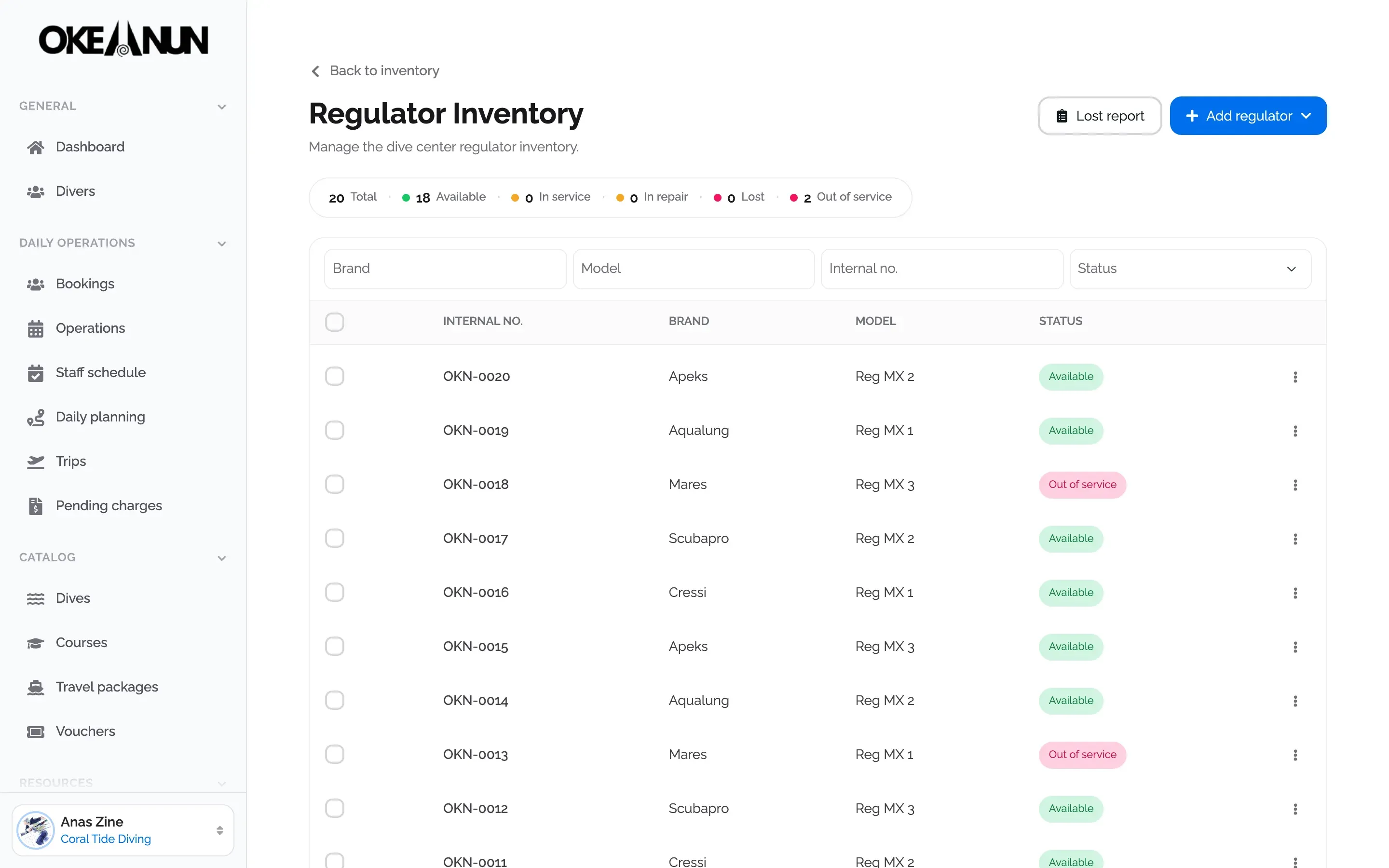Click the Divers people icon
This screenshot has width=1389, height=868.
point(36,192)
